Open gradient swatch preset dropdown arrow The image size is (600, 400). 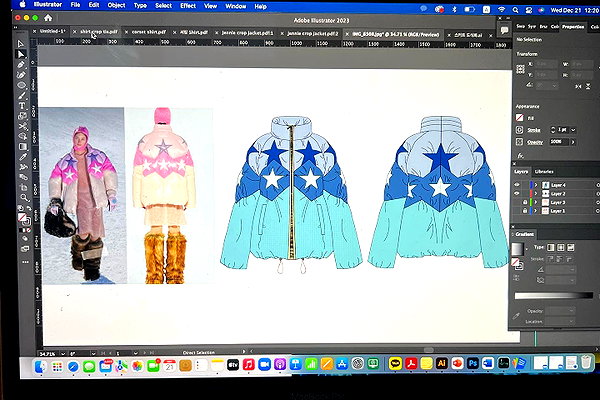pos(527,249)
